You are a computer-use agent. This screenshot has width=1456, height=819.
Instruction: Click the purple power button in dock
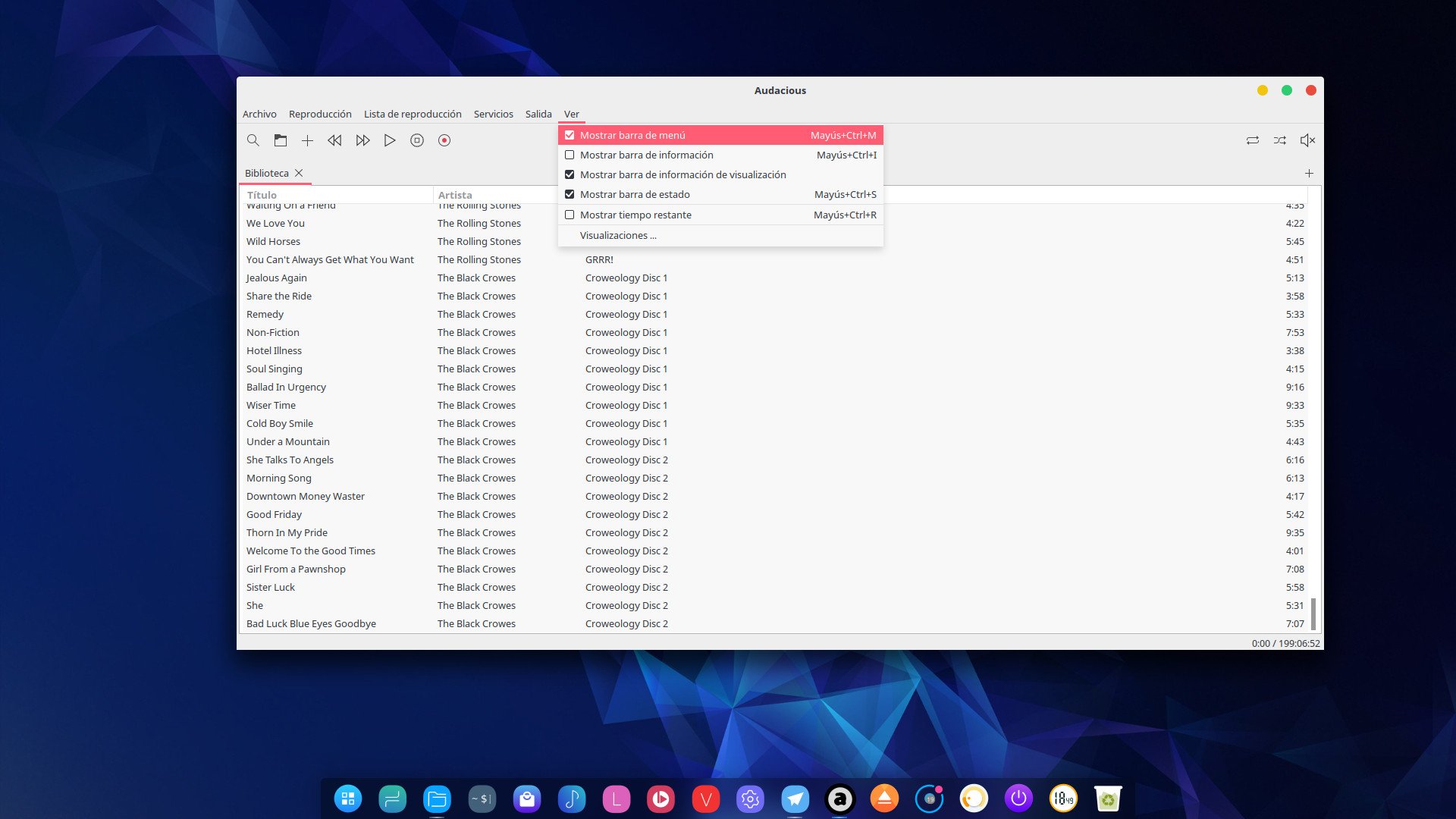point(1018,799)
